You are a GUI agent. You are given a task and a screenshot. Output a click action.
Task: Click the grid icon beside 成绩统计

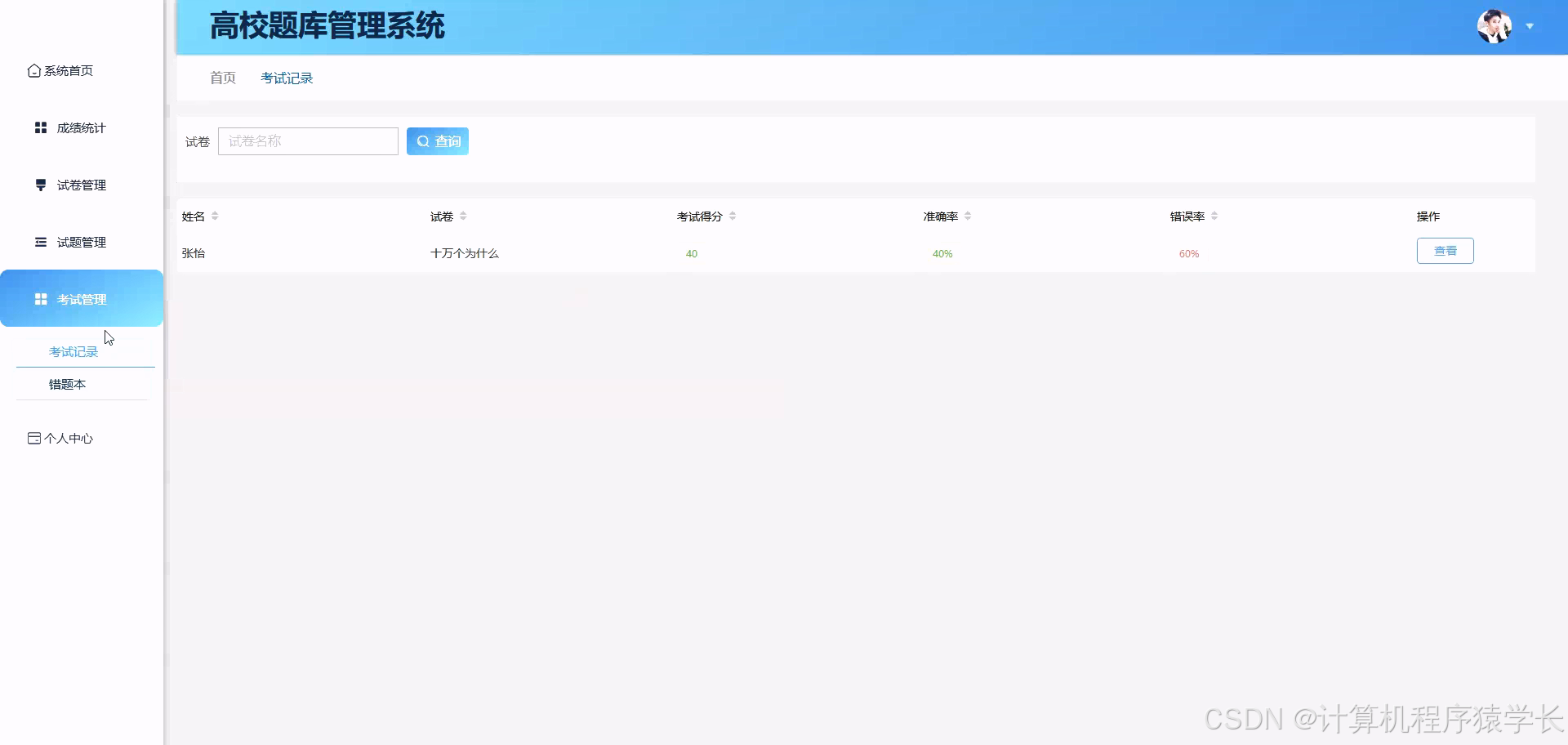[x=41, y=127]
